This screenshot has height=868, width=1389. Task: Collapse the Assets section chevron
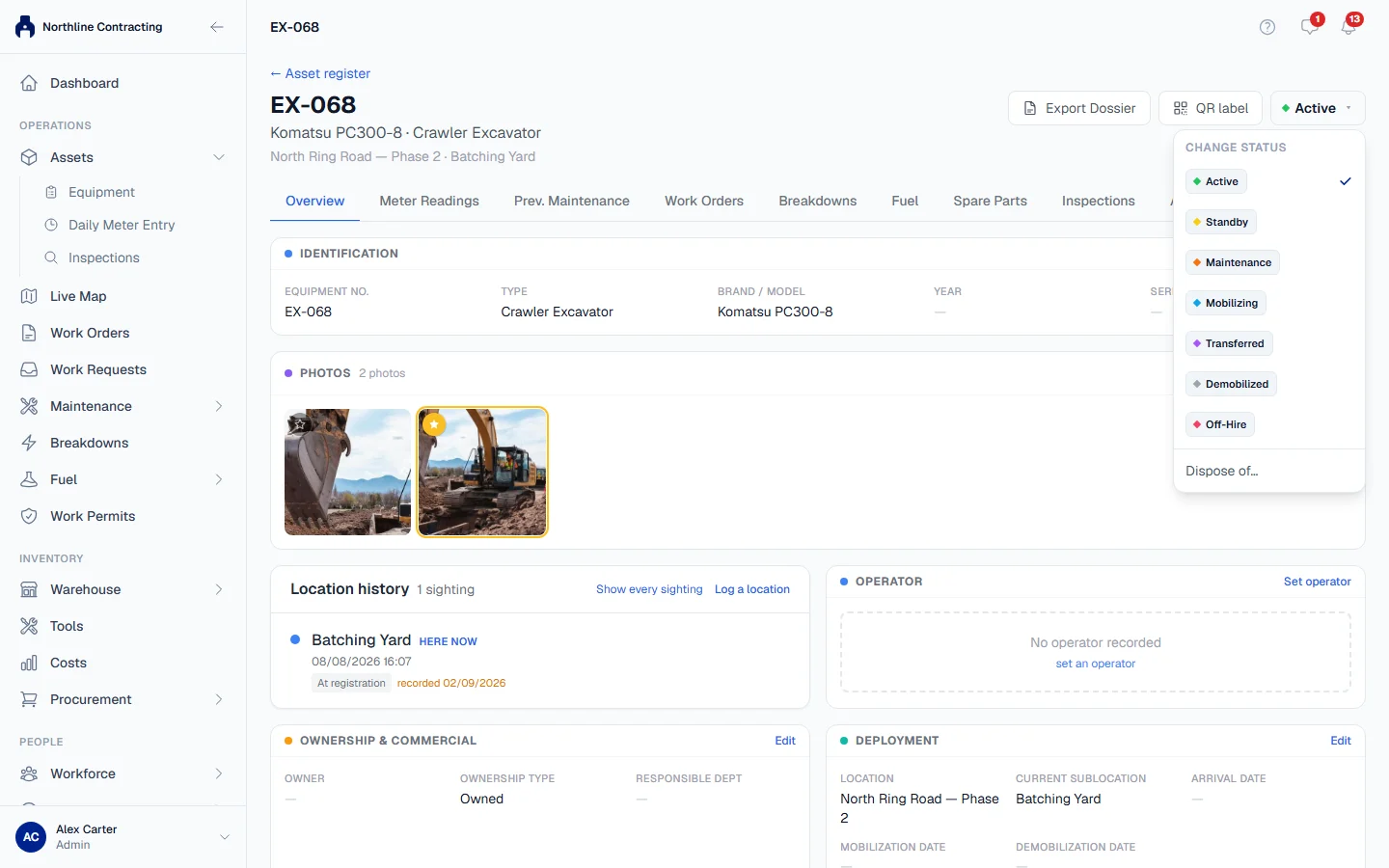(x=219, y=157)
